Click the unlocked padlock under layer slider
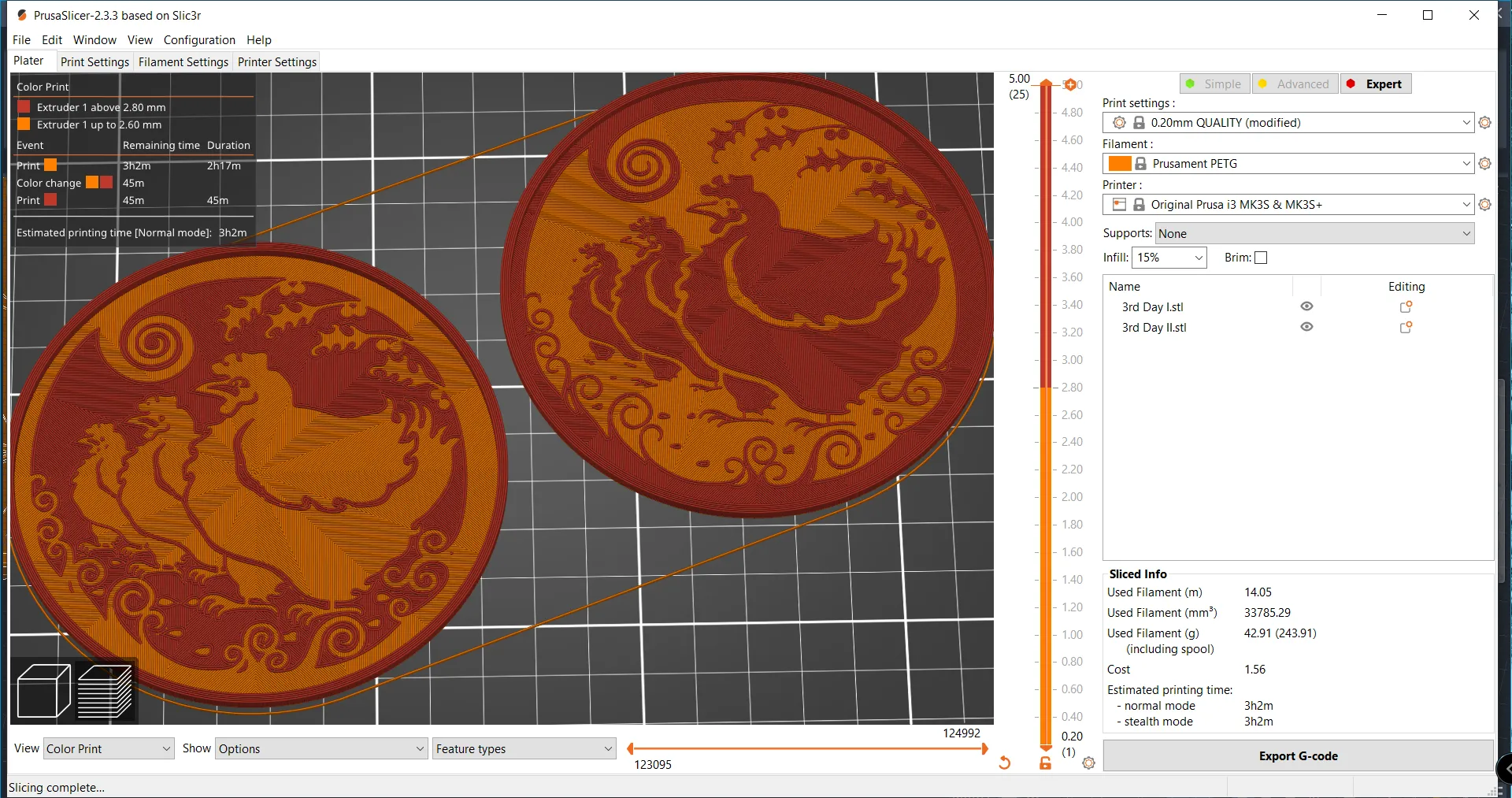Image resolution: width=1512 pixels, height=798 pixels. (x=1045, y=763)
